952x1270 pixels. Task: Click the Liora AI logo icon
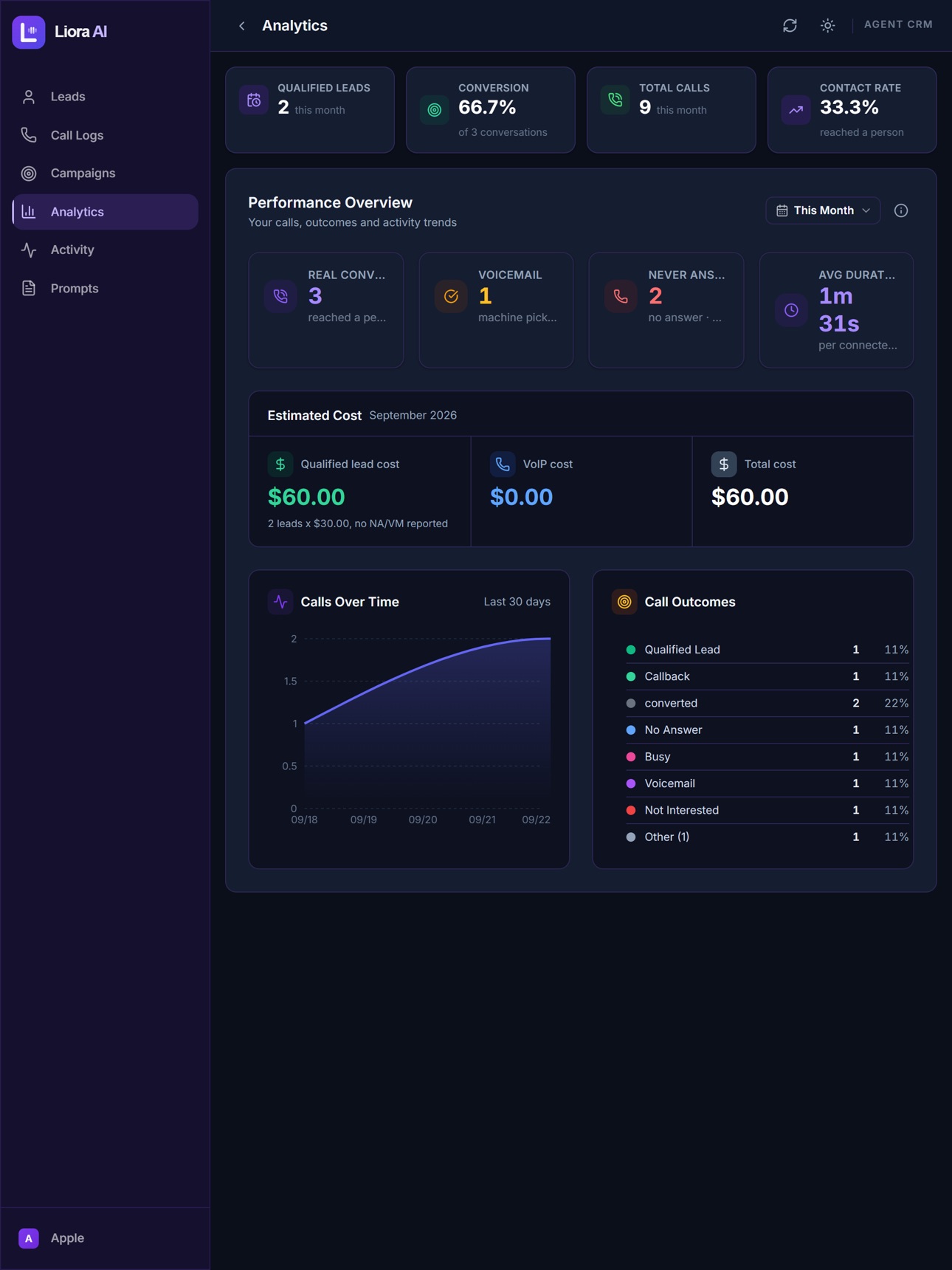(x=29, y=32)
